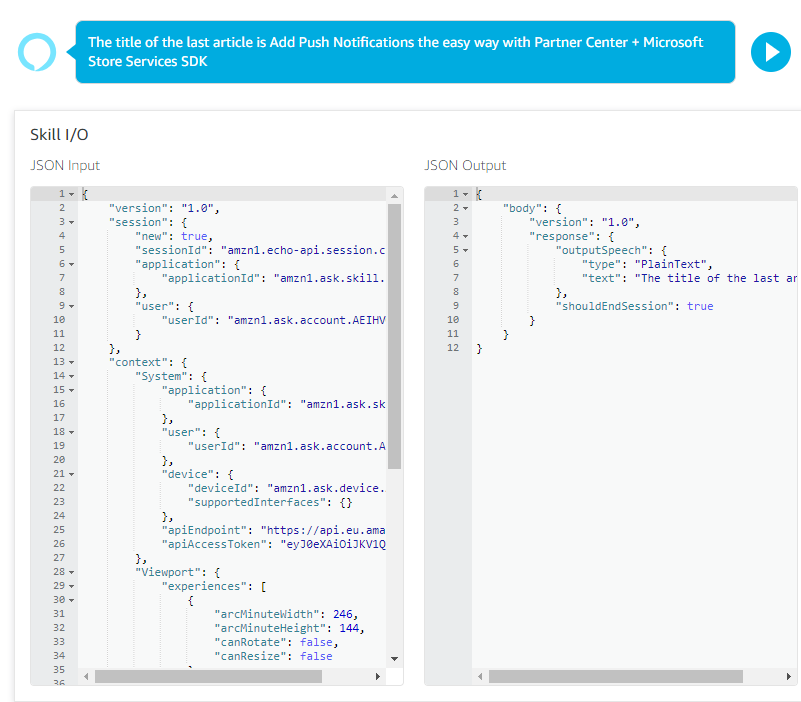Click line number 12 in JSON Output gutter

tap(453, 348)
